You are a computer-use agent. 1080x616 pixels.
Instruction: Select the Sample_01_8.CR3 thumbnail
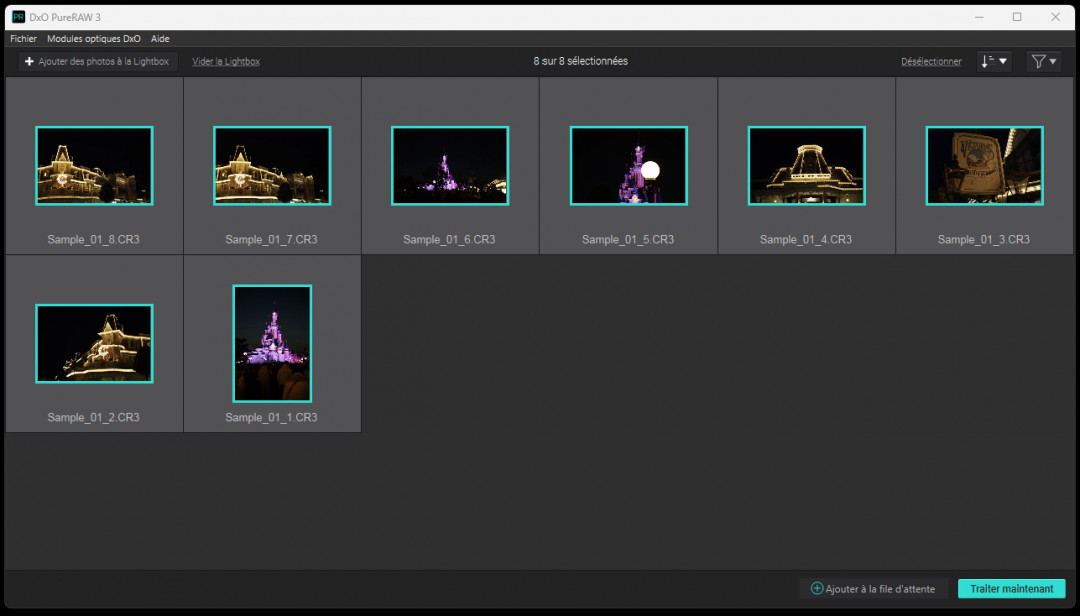tap(94, 165)
